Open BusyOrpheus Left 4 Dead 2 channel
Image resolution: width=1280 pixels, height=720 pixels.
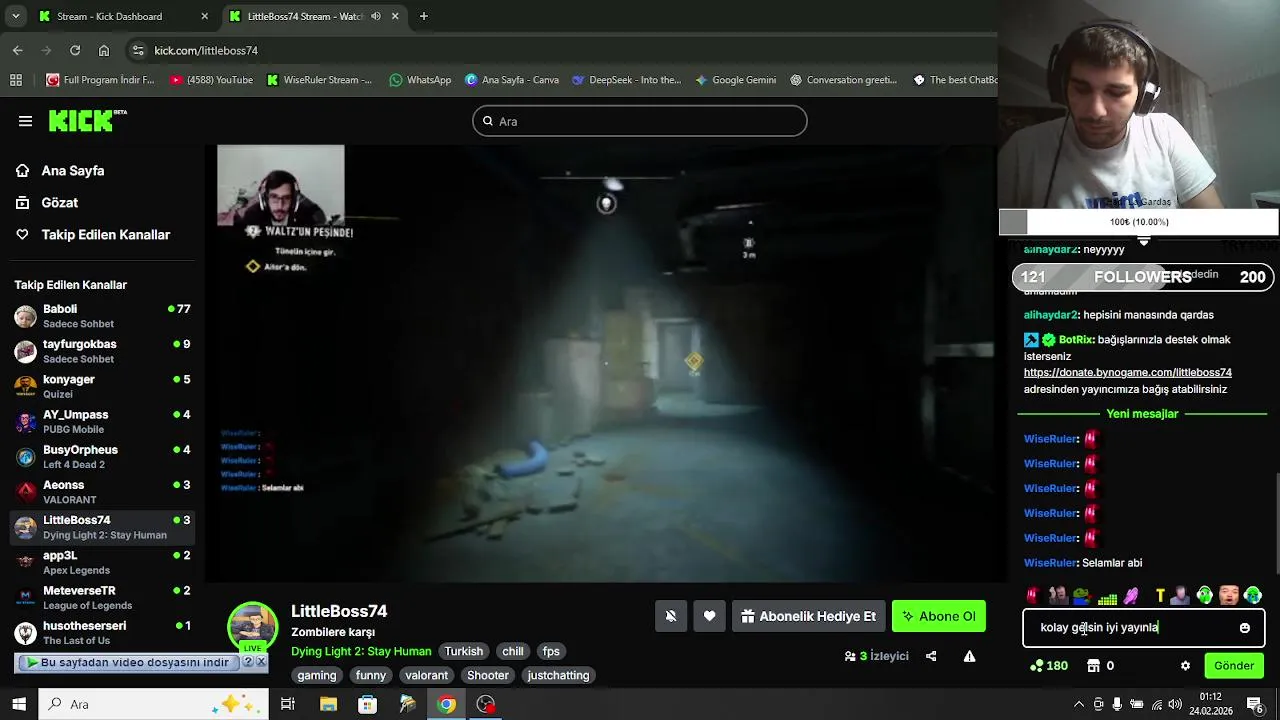point(102,457)
